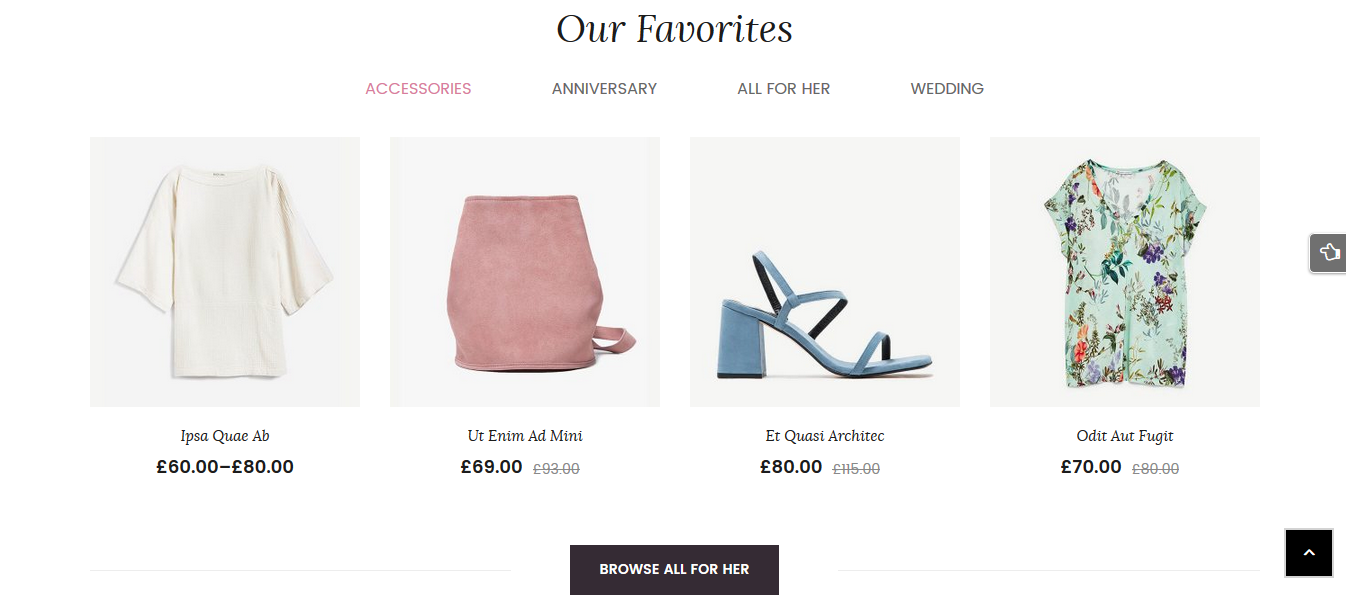Click the blue heeled sandal image
Viewport: 1346px width, 600px height.
tap(825, 272)
